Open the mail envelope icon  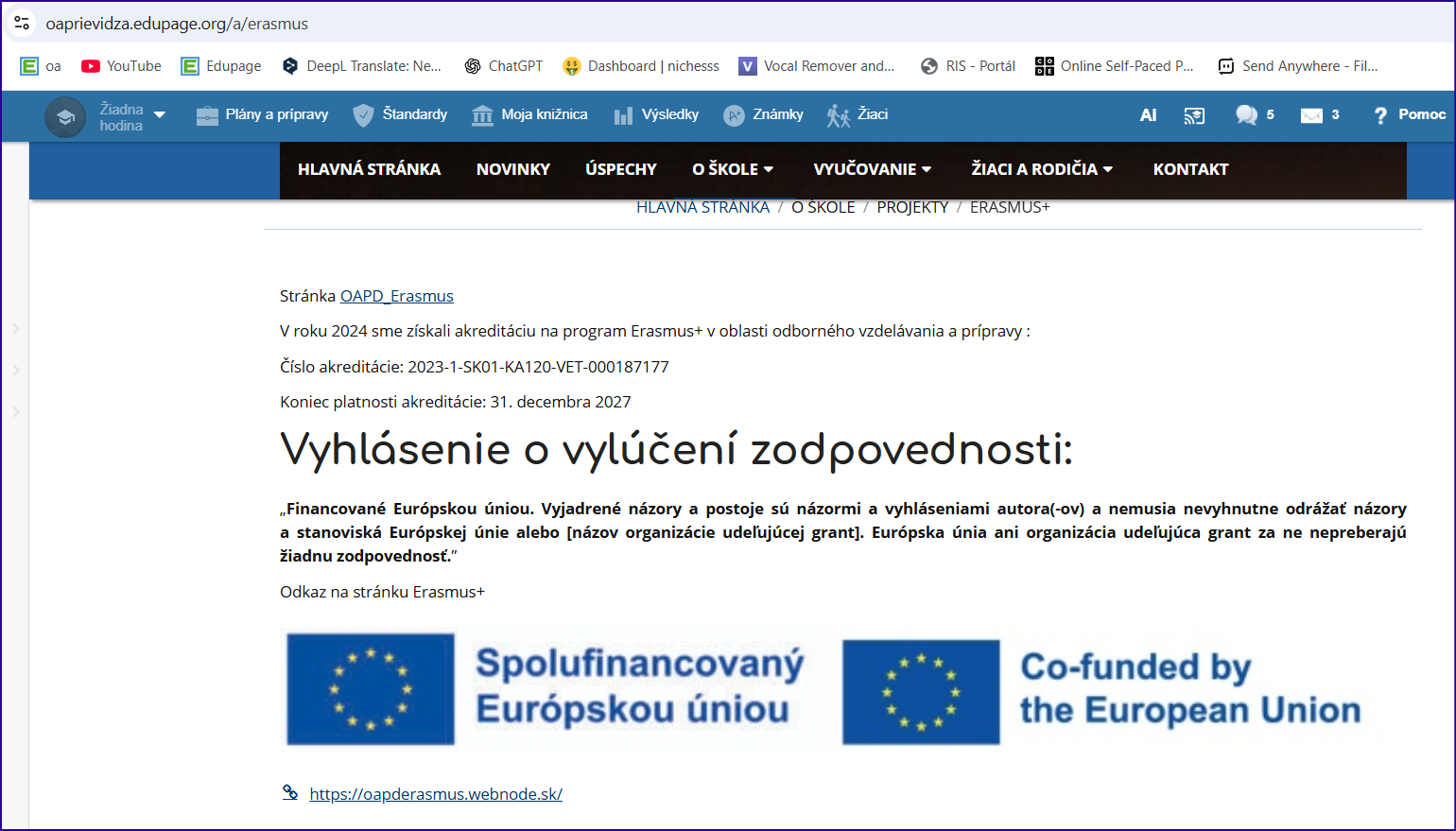click(x=1311, y=115)
